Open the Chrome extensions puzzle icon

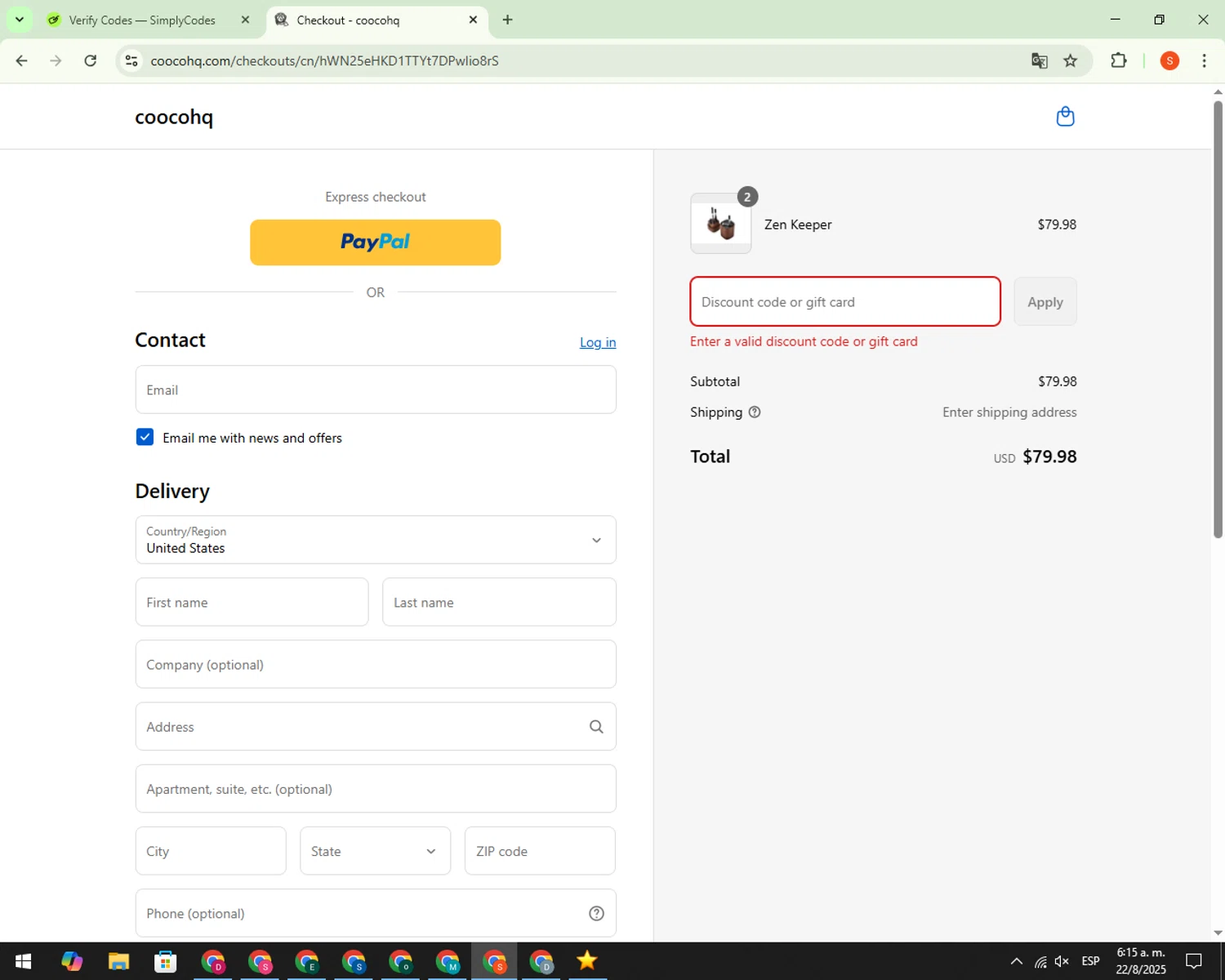(x=1119, y=60)
